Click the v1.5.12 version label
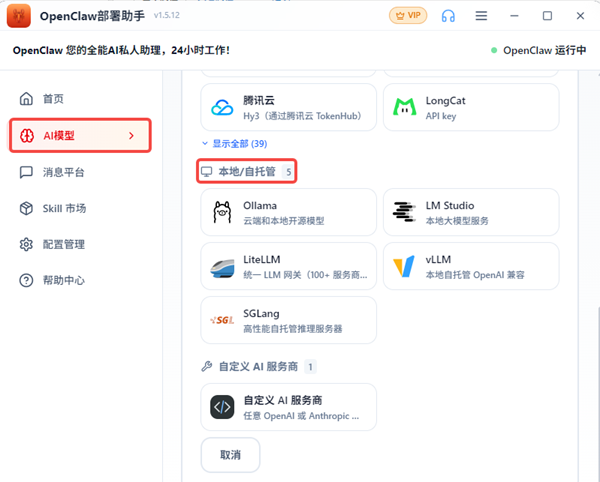Image resolution: width=600 pixels, height=482 pixels. 166,15
